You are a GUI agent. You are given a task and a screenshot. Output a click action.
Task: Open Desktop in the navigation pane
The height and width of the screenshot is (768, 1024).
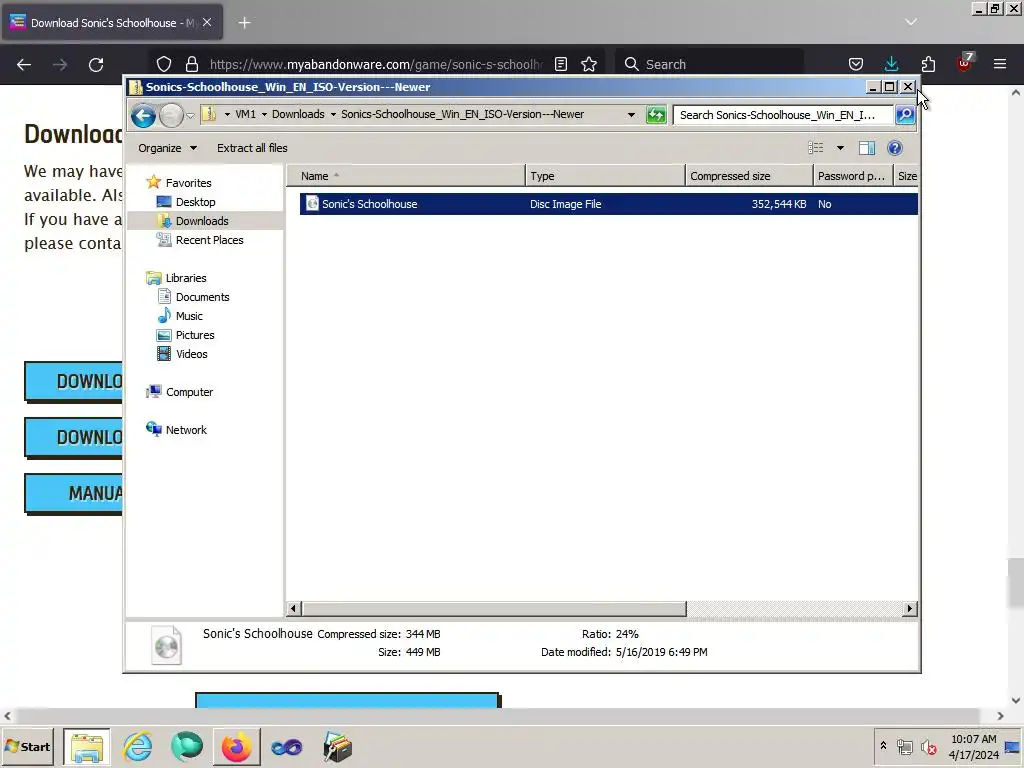click(195, 202)
